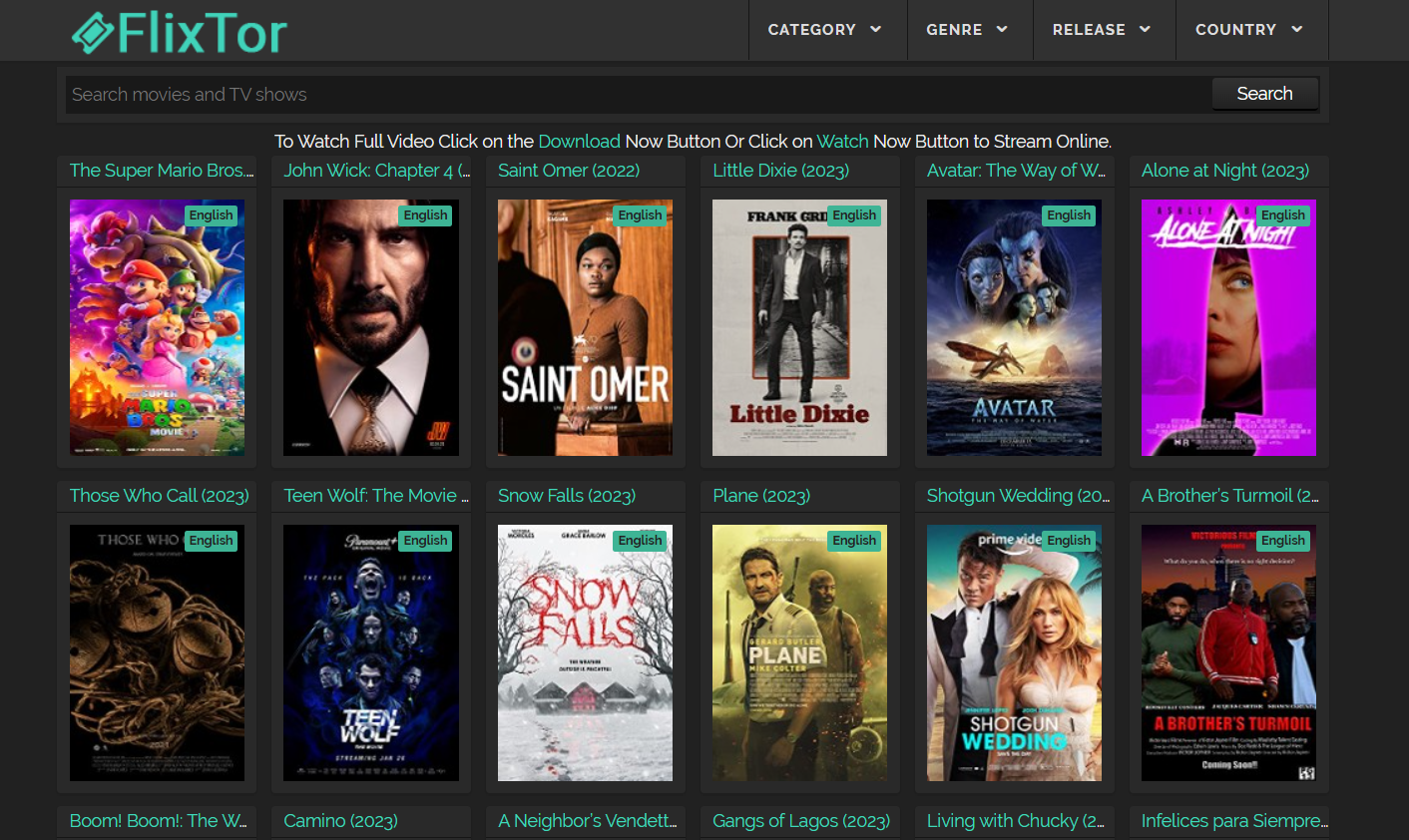Viewport: 1409px width, 840px height.
Task: Open Camino (2023) title link
Action: (340, 821)
